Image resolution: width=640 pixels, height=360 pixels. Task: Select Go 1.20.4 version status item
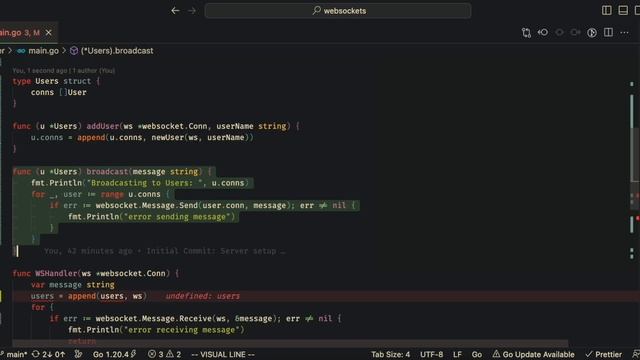pos(114,354)
